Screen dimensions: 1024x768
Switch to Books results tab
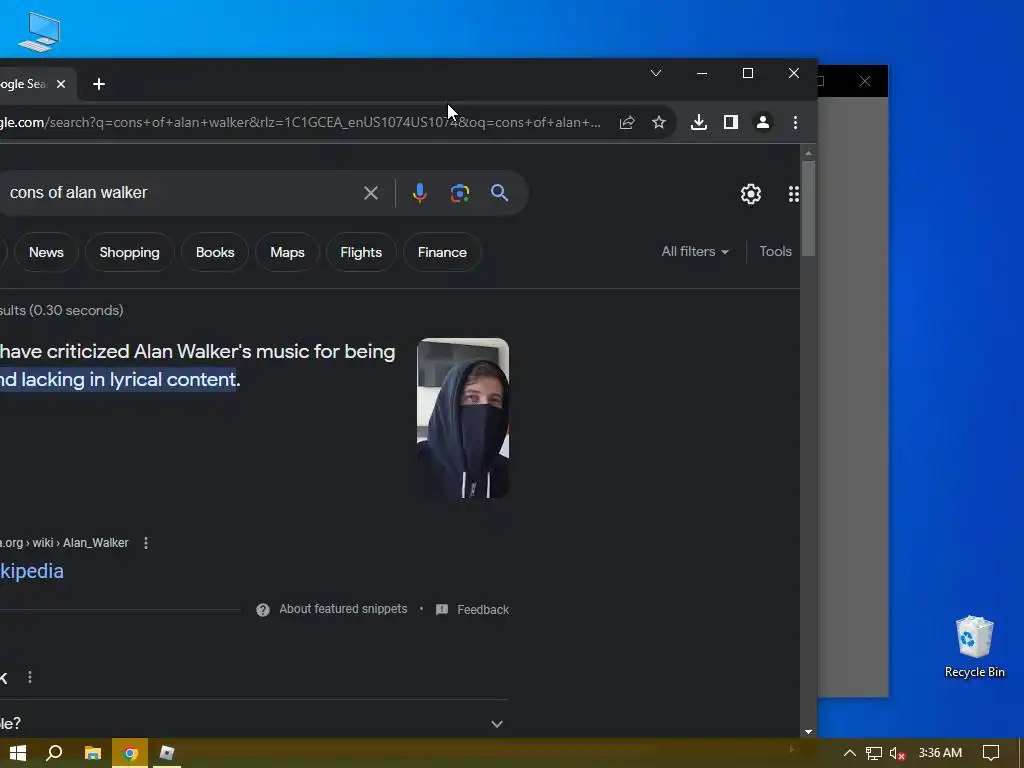pos(215,252)
